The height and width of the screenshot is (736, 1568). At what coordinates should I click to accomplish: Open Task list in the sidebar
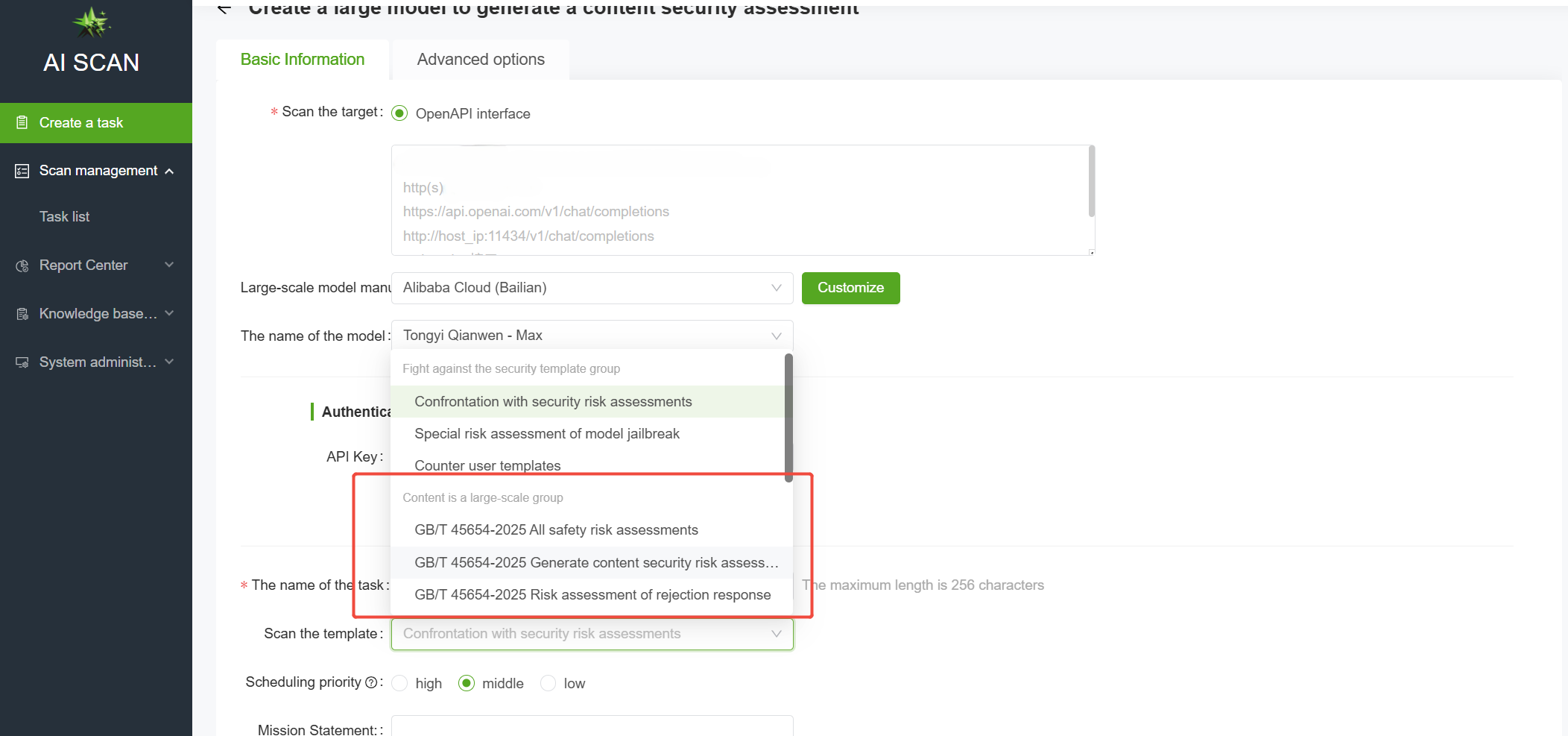(x=65, y=217)
